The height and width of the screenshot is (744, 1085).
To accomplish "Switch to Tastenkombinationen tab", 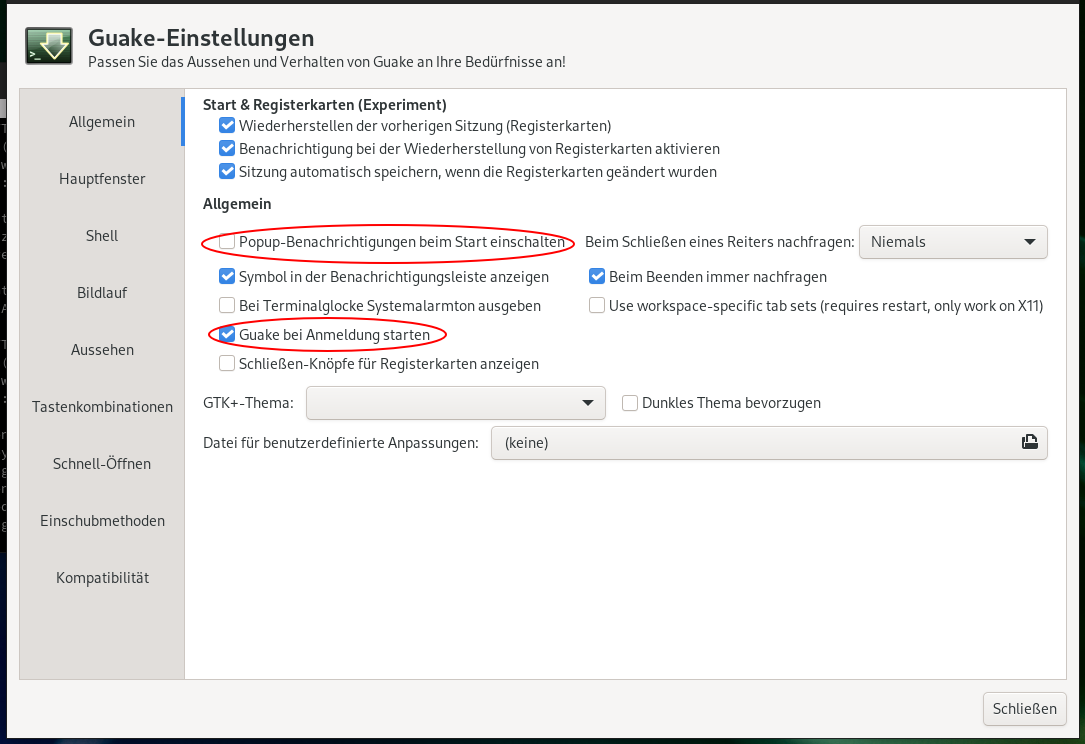I will [102, 407].
